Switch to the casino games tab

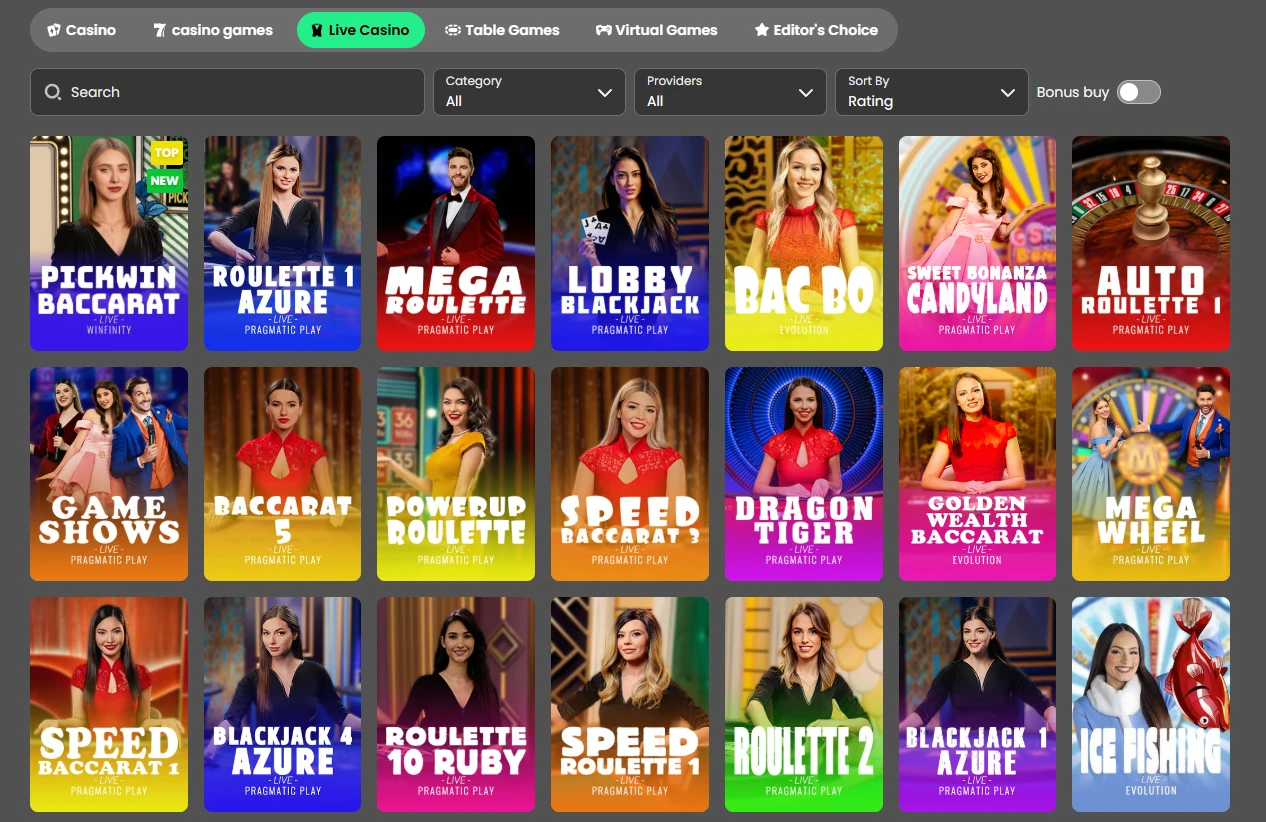point(212,30)
